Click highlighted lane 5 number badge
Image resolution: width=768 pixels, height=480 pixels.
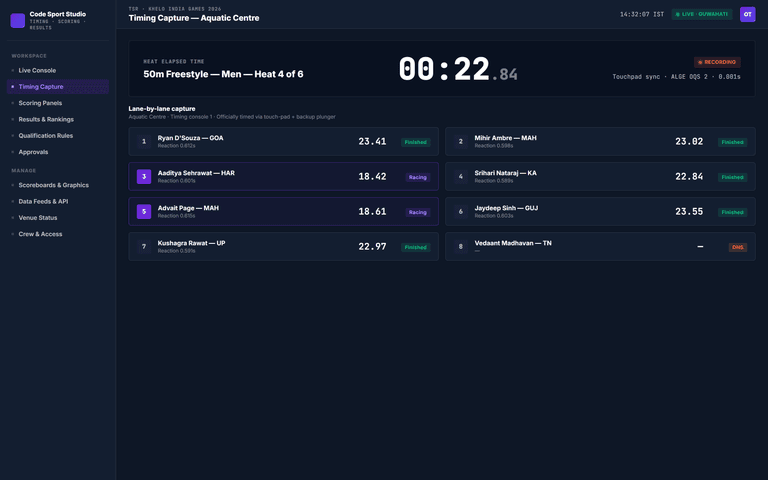[x=144, y=212]
